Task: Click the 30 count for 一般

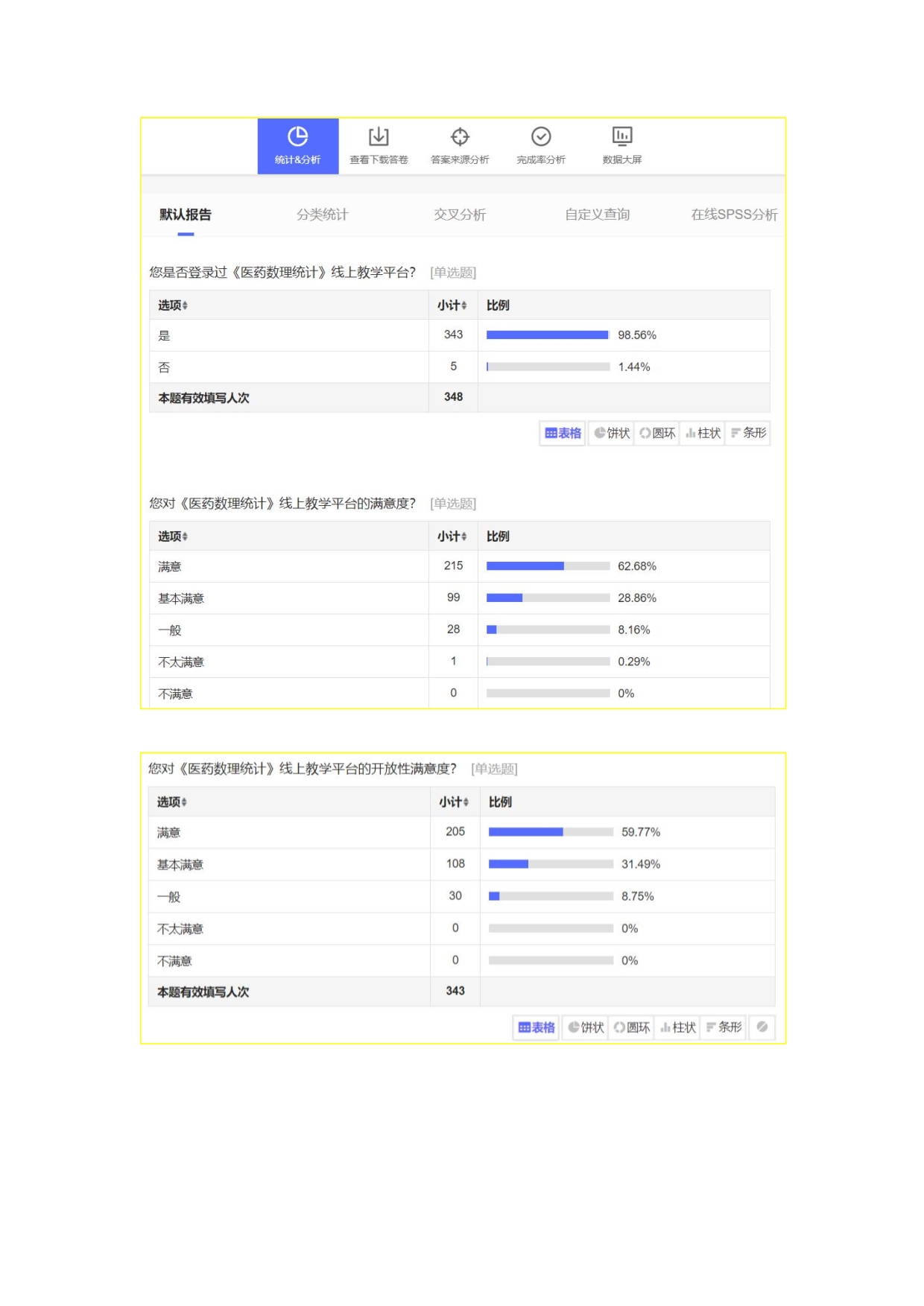Action: (x=455, y=896)
